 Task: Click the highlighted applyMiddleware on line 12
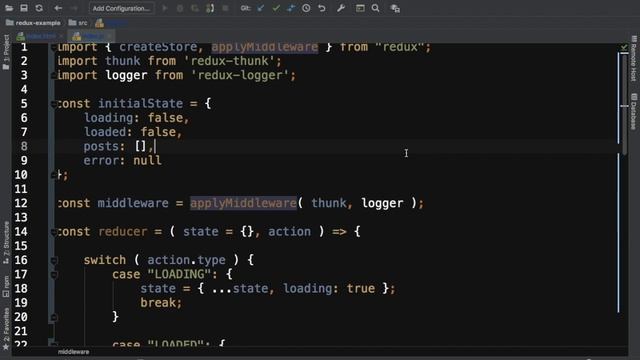244,203
